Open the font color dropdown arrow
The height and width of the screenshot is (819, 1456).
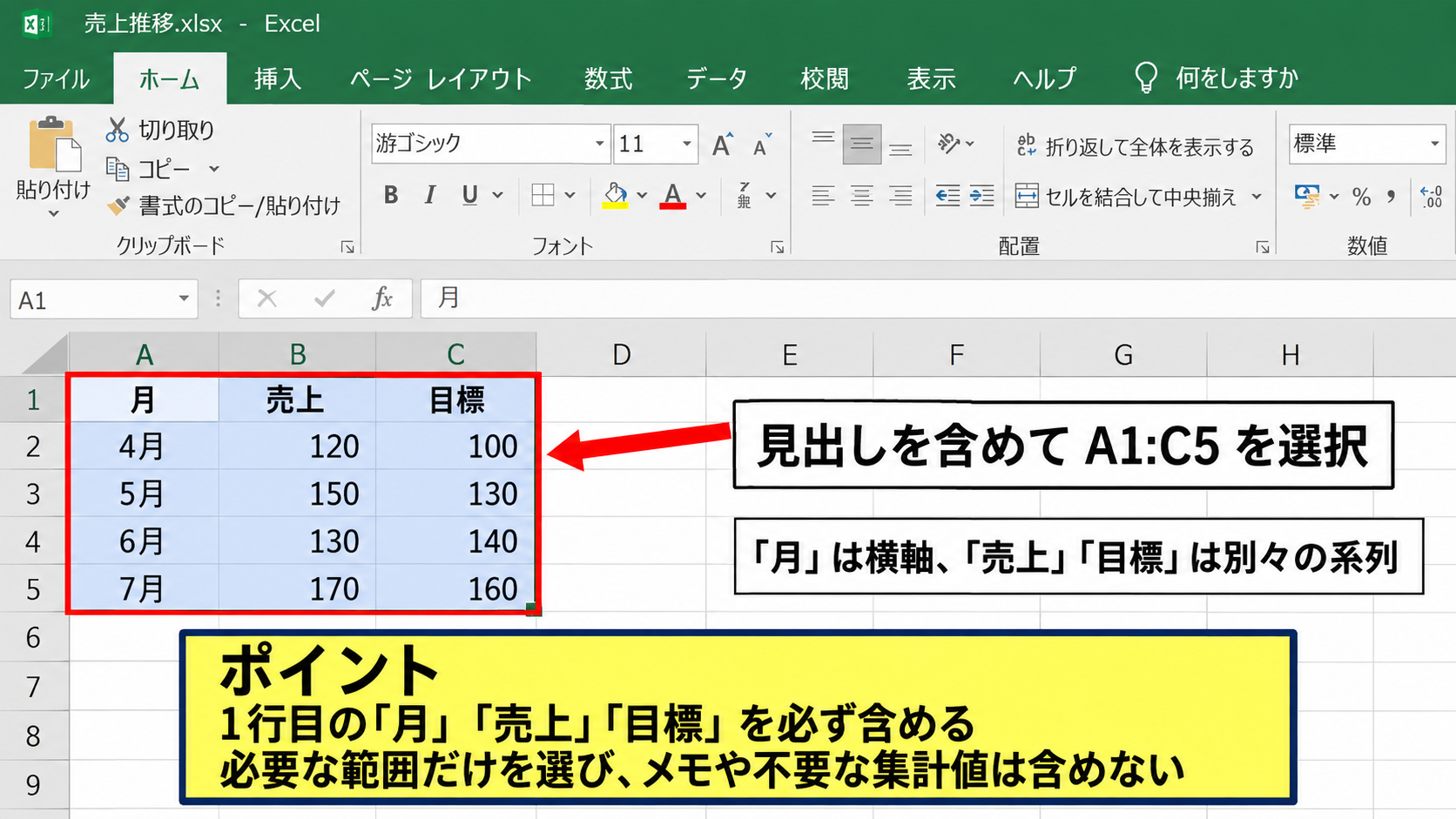(x=701, y=195)
